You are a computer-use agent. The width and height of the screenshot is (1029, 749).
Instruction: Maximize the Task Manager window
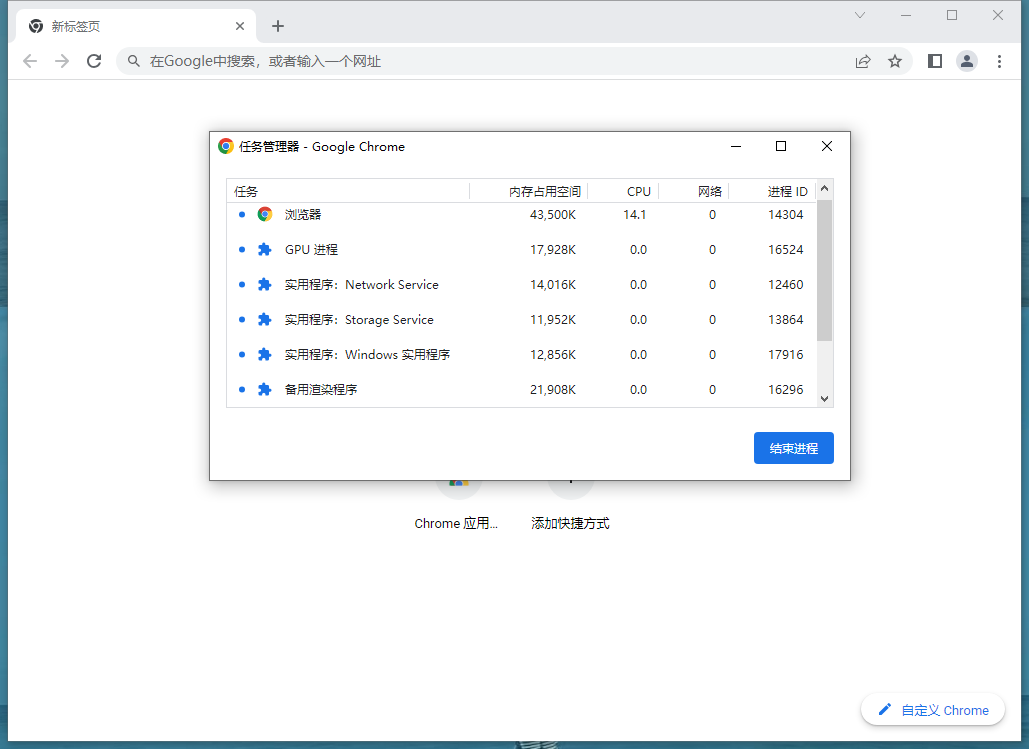(x=781, y=146)
